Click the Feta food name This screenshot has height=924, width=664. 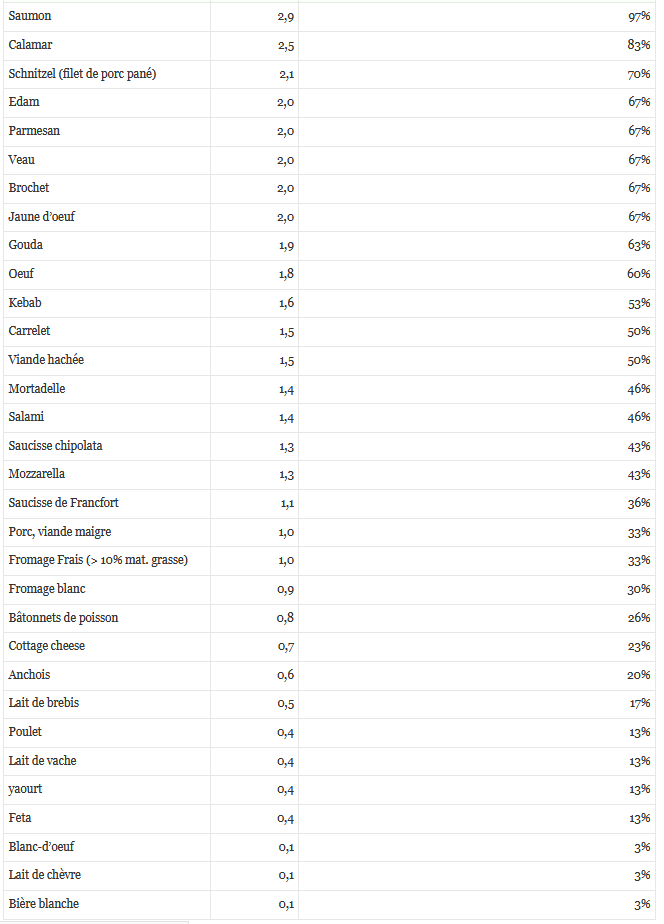20,817
